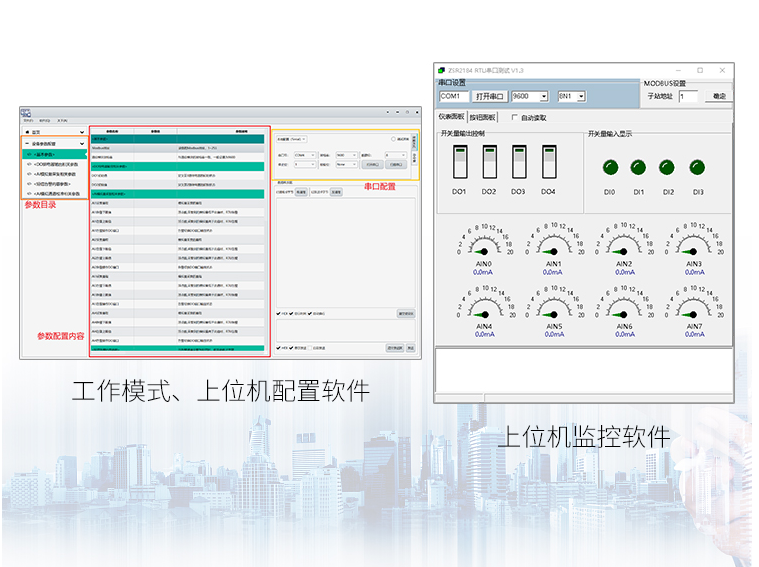Click code icon beside <基本参数> item

[29, 154]
